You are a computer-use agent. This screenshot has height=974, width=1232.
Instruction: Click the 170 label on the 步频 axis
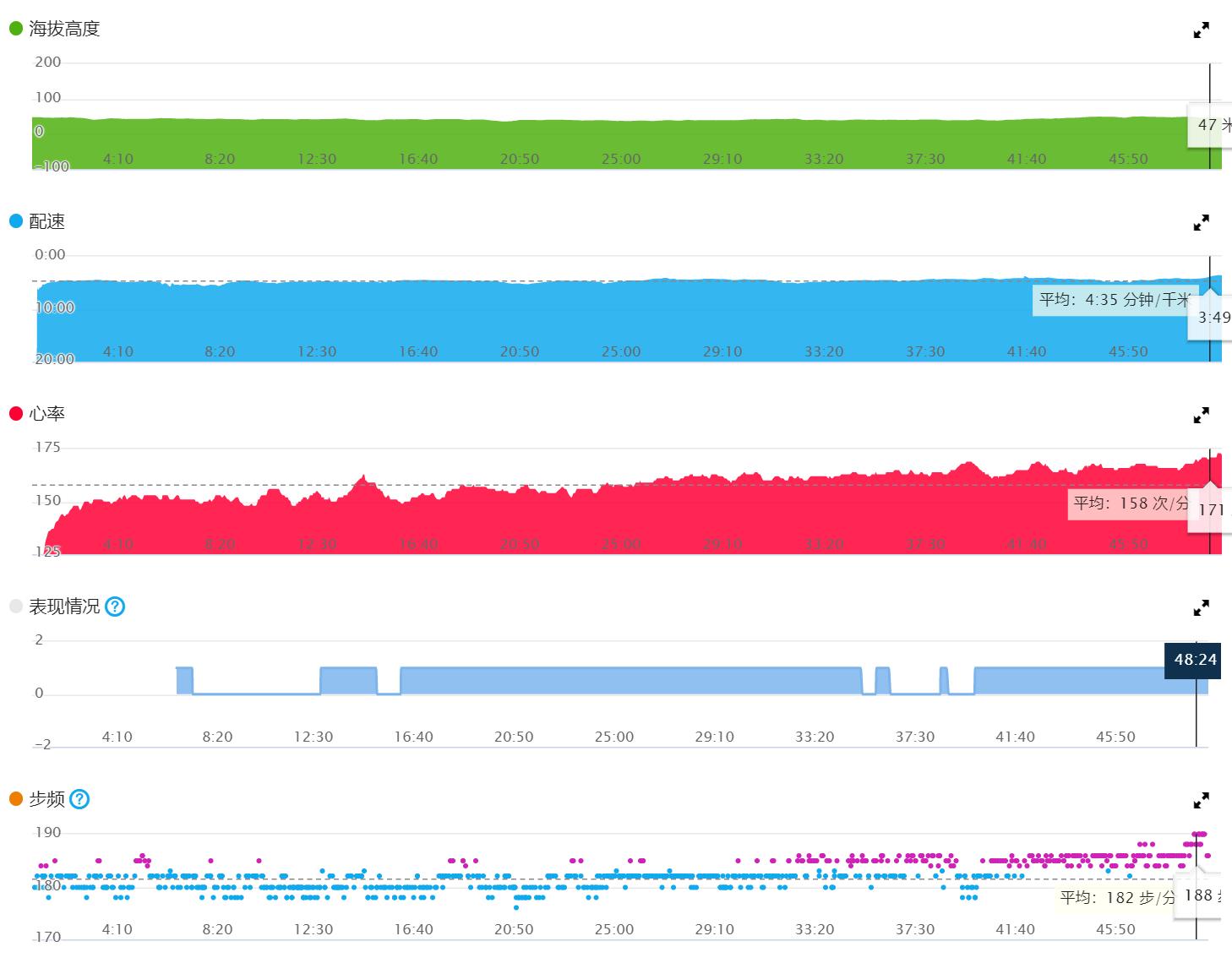(48, 937)
